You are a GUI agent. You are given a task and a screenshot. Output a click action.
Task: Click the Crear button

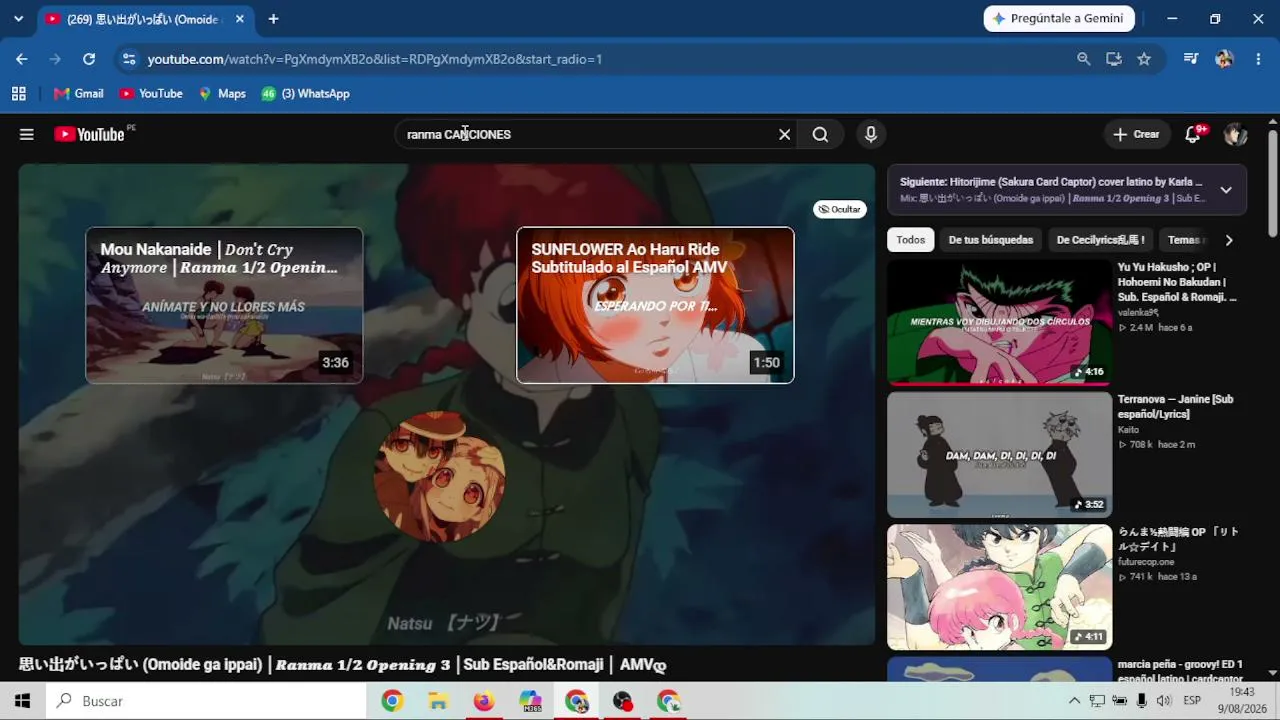click(1136, 134)
